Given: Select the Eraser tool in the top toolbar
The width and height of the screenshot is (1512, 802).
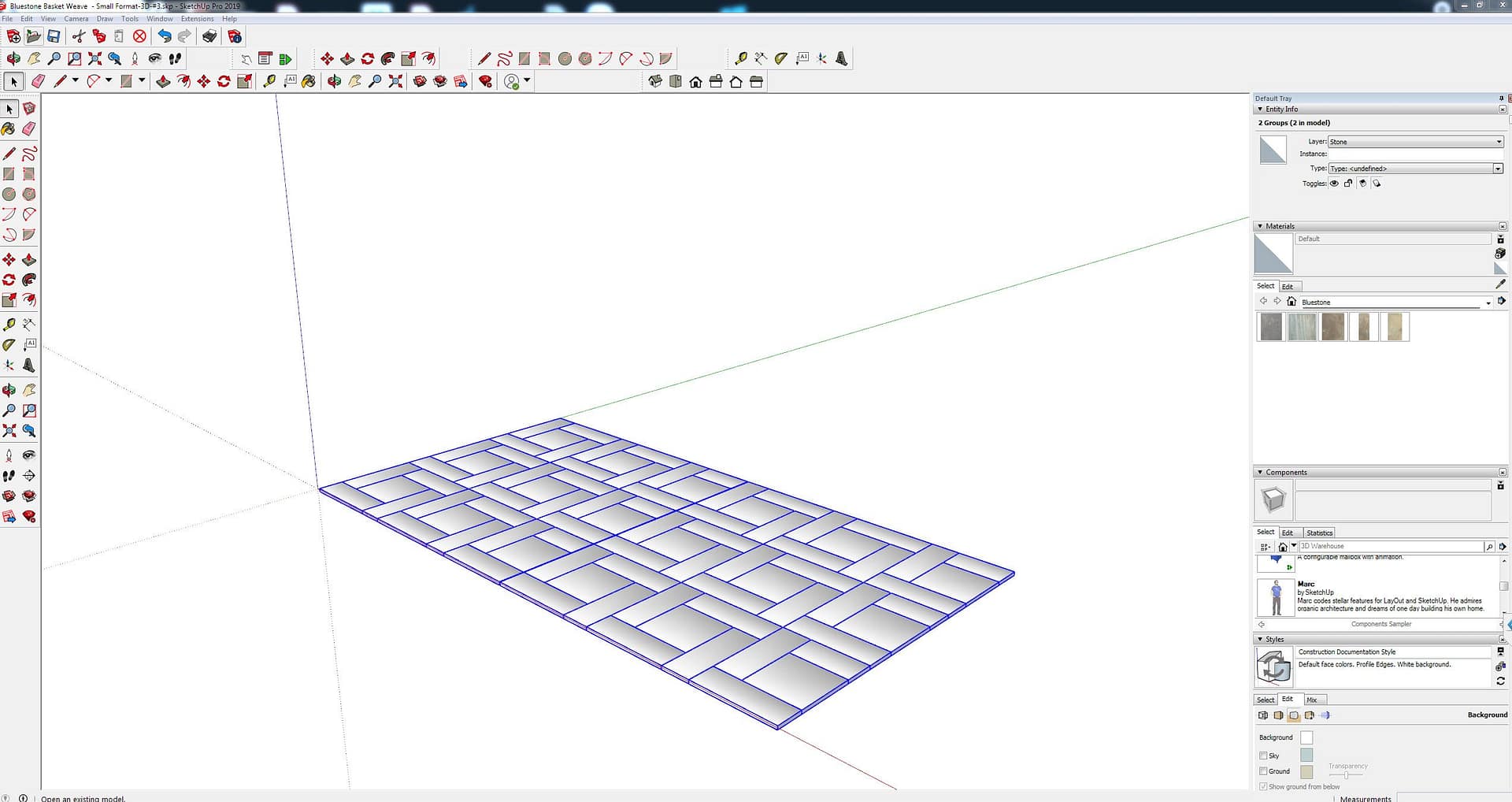Looking at the screenshot, I should point(38,81).
